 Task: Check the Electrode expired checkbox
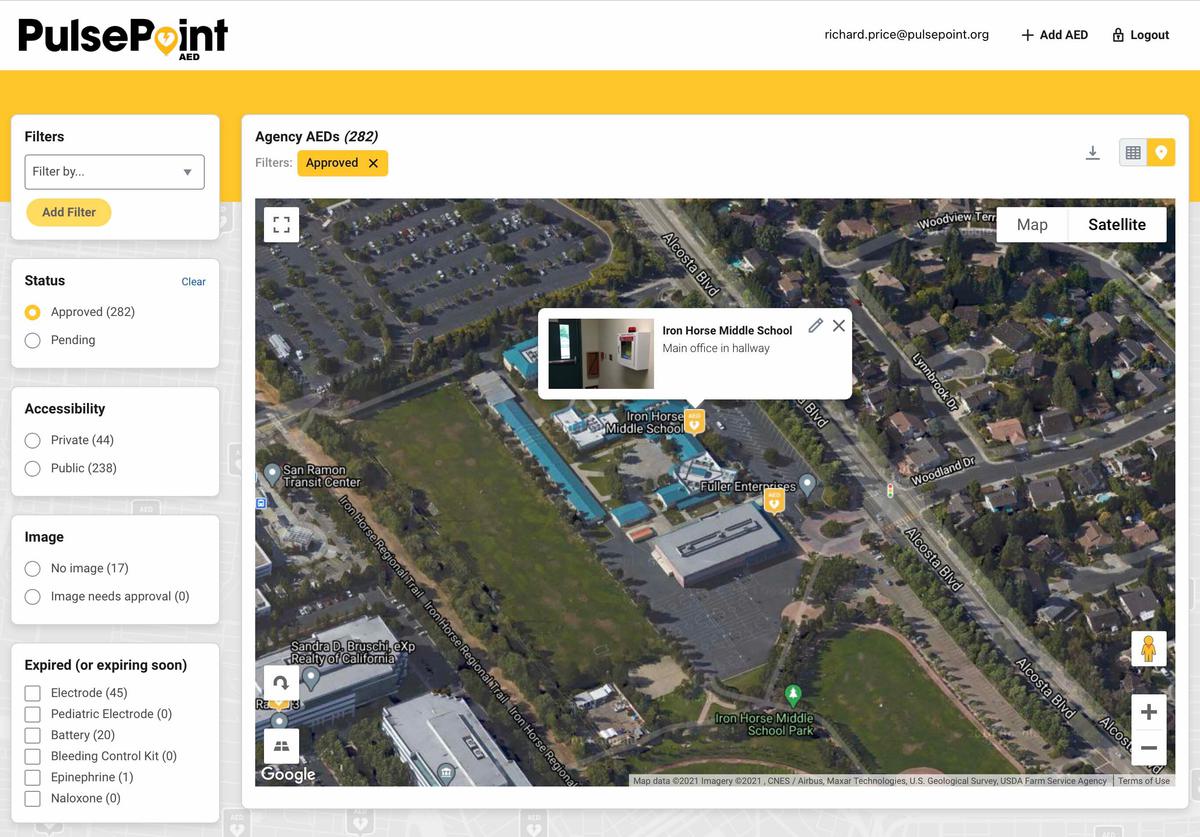pyautogui.click(x=33, y=693)
